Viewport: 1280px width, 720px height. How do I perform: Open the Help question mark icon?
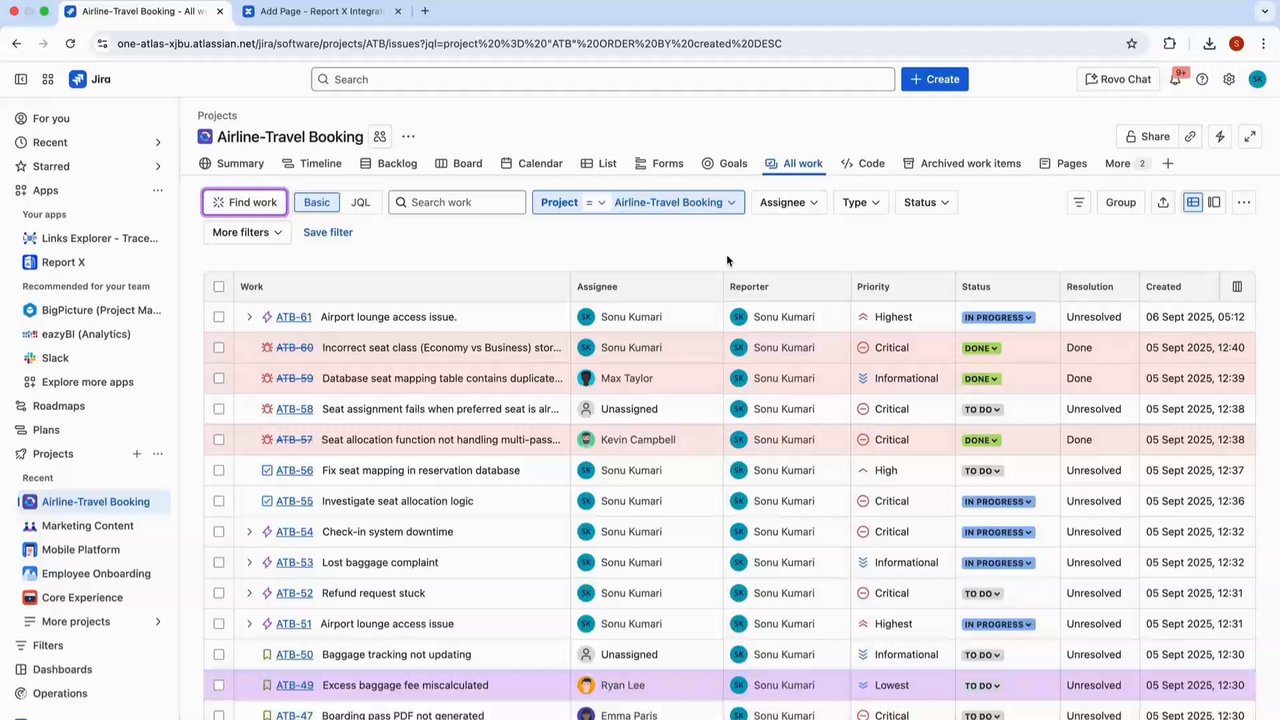(x=1202, y=79)
